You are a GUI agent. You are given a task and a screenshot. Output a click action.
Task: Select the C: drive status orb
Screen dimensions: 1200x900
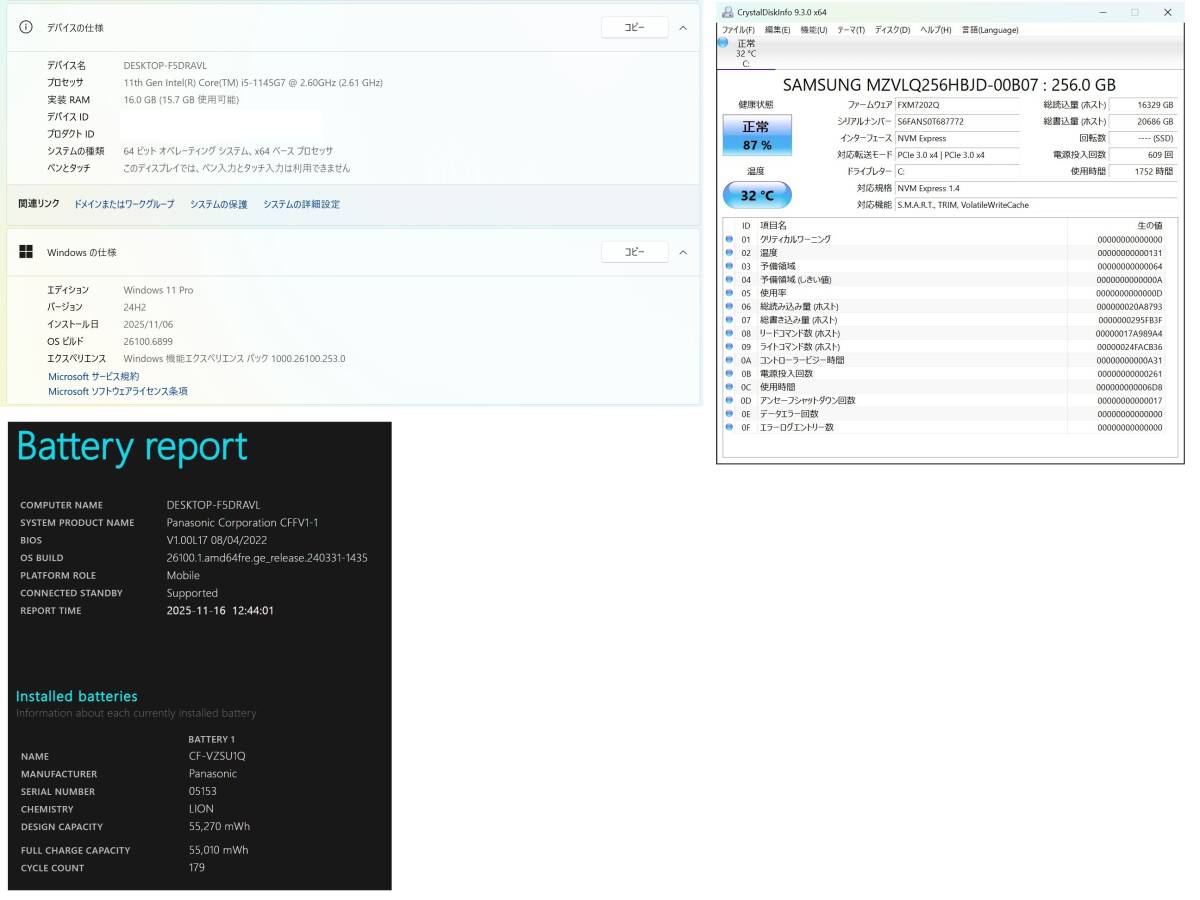tap(723, 44)
